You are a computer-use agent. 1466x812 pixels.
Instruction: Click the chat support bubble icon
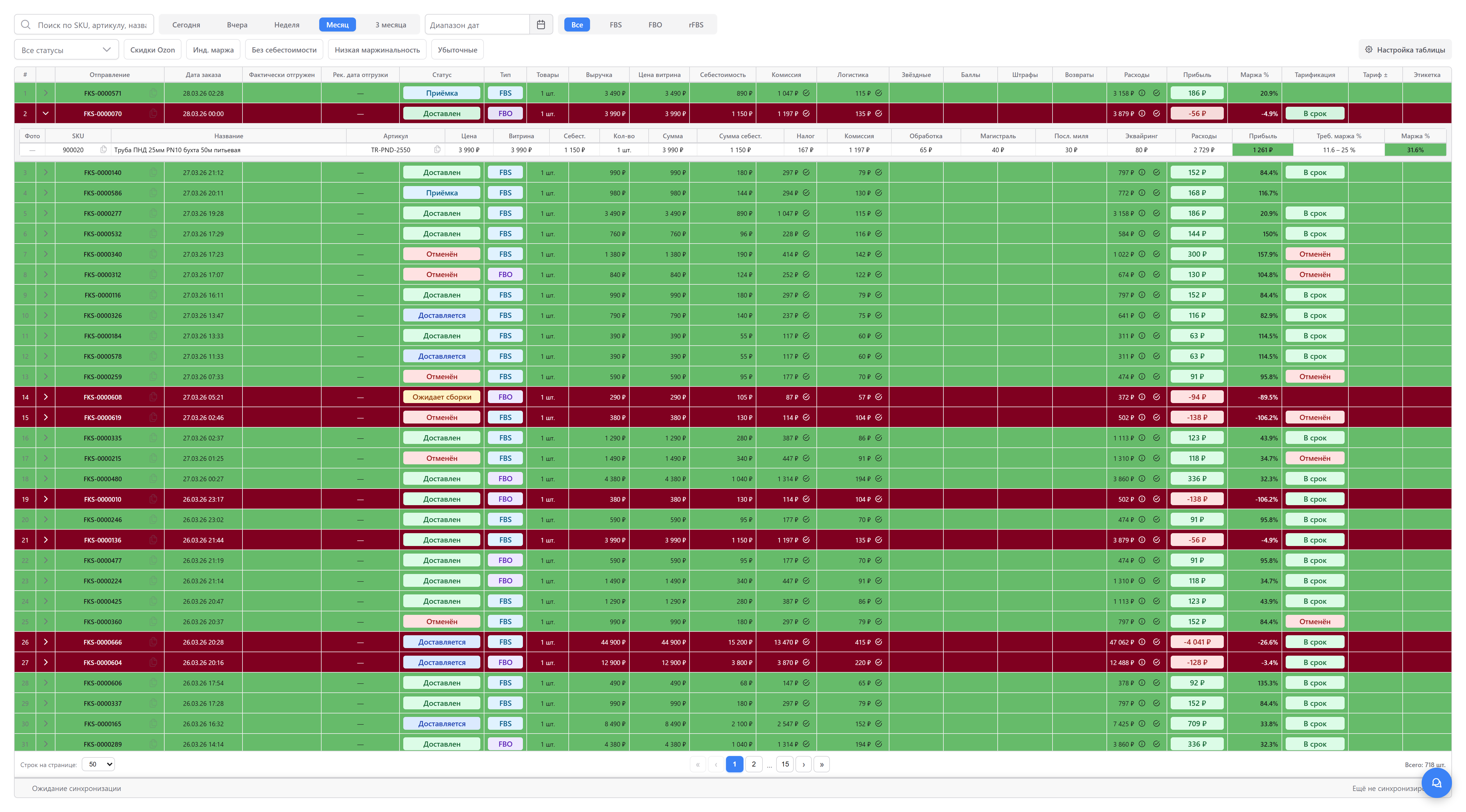[1436, 783]
